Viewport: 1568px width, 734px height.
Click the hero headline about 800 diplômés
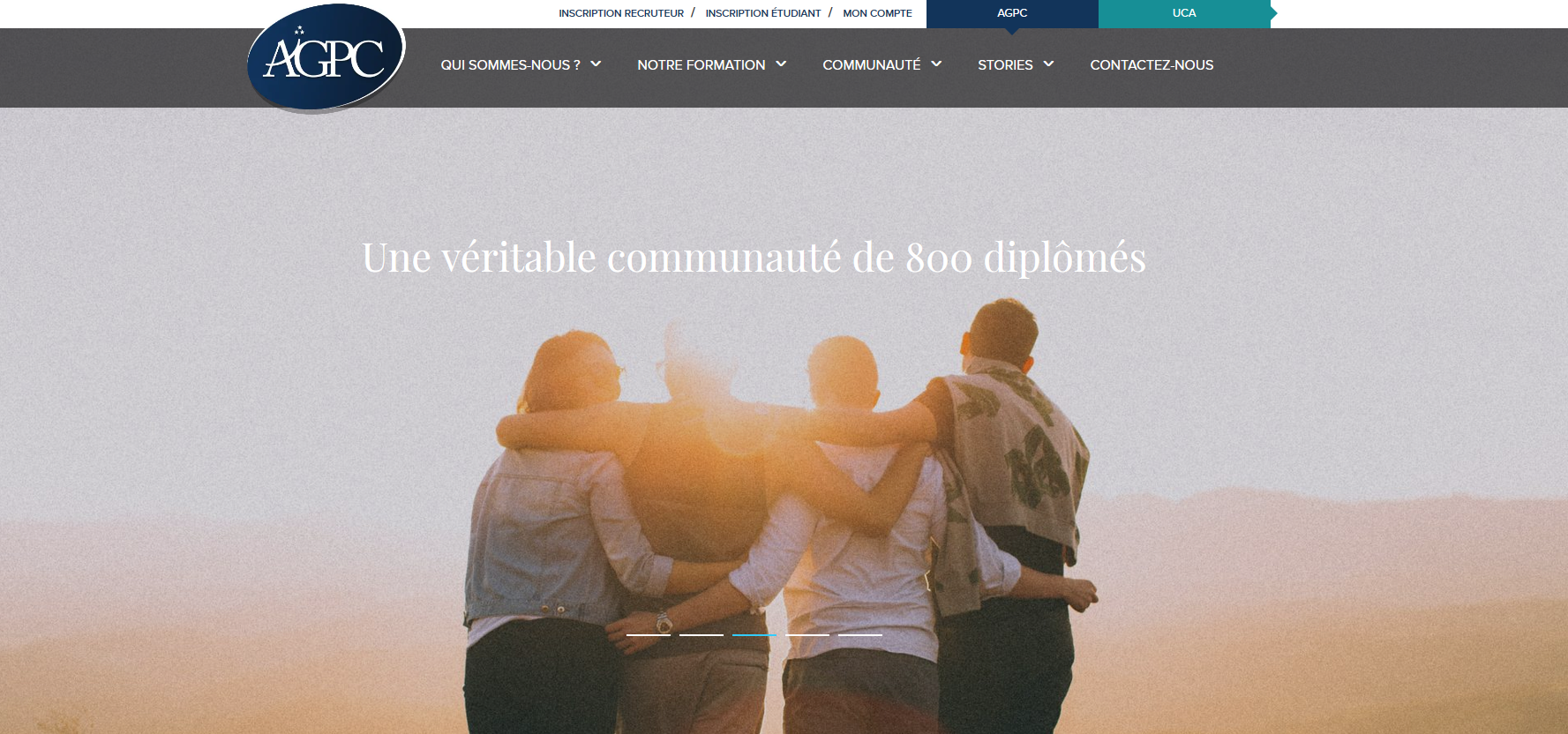(x=754, y=258)
